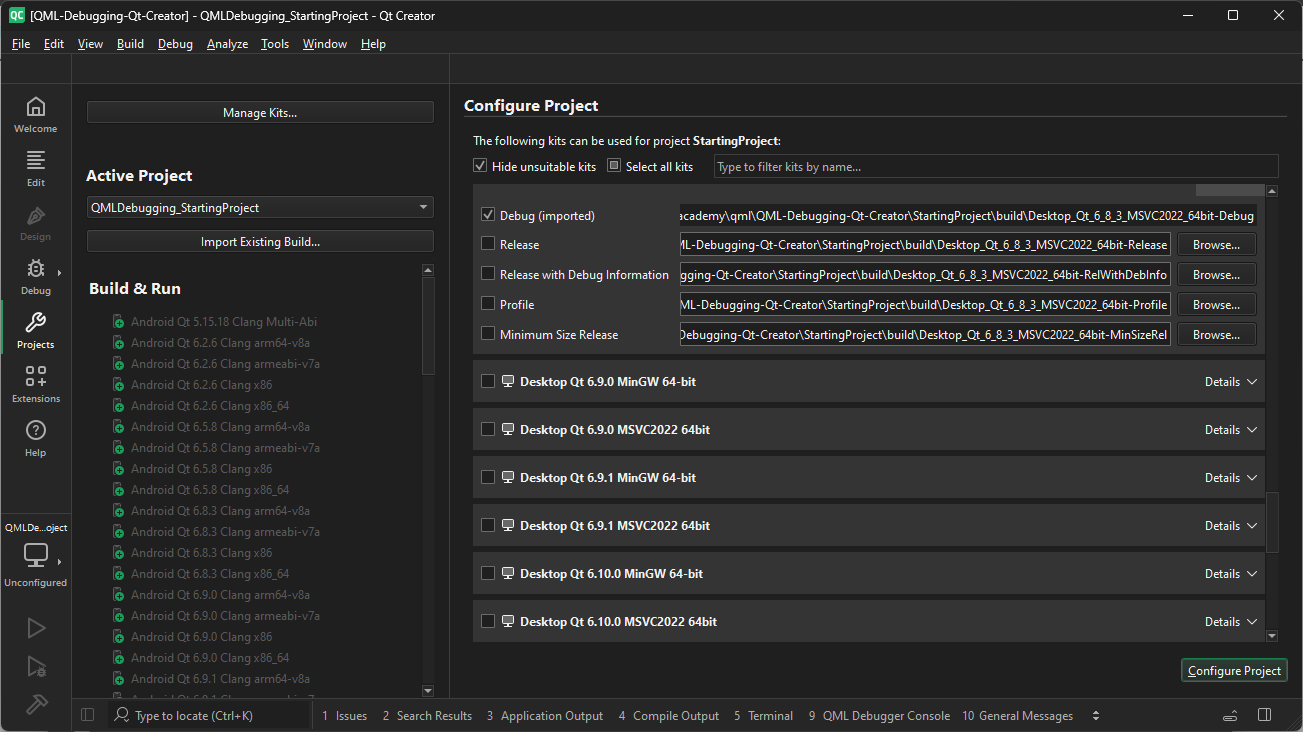
Task: Open the Build menu
Action: 130,43
